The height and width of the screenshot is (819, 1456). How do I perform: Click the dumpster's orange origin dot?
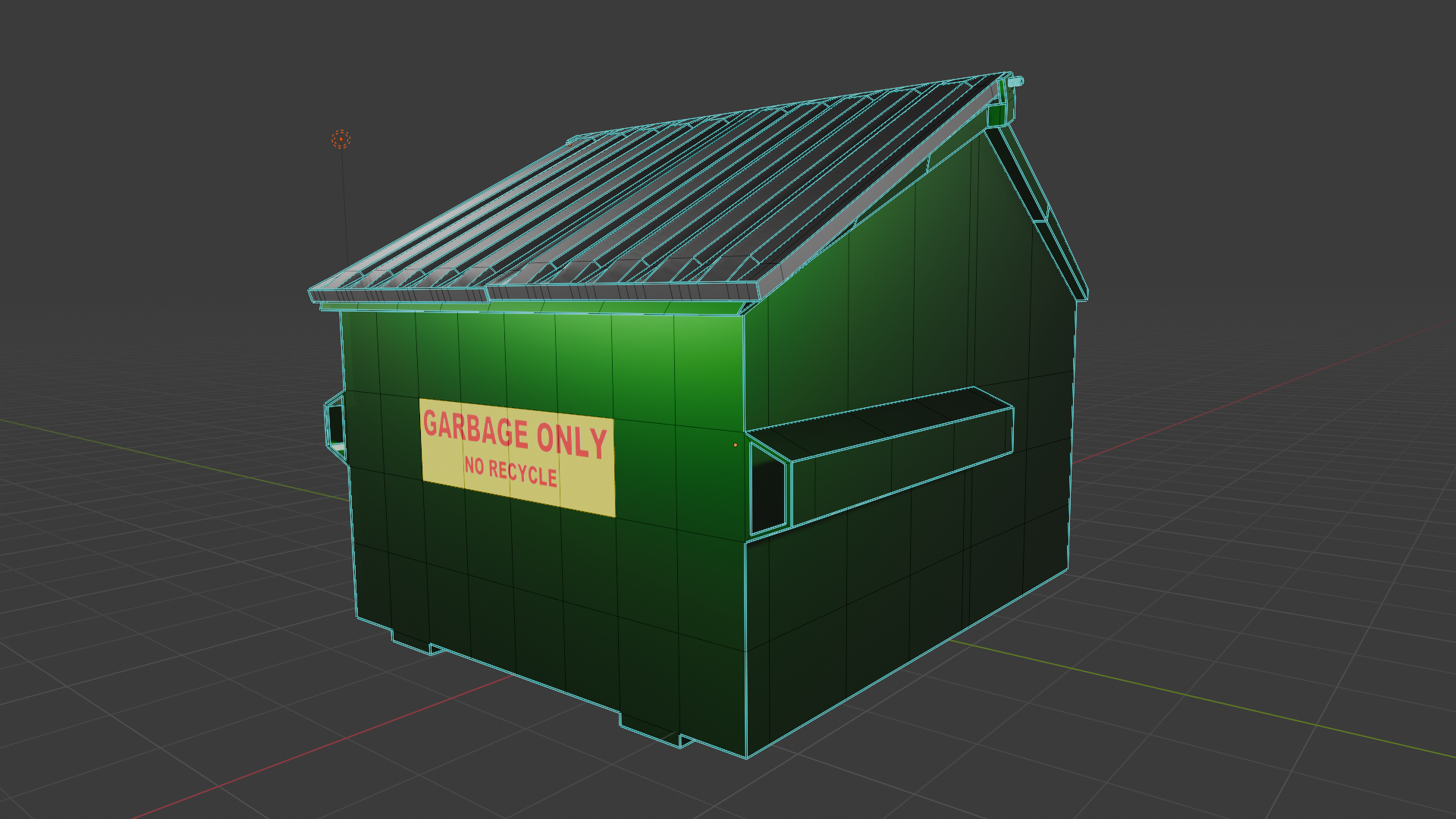point(735,445)
